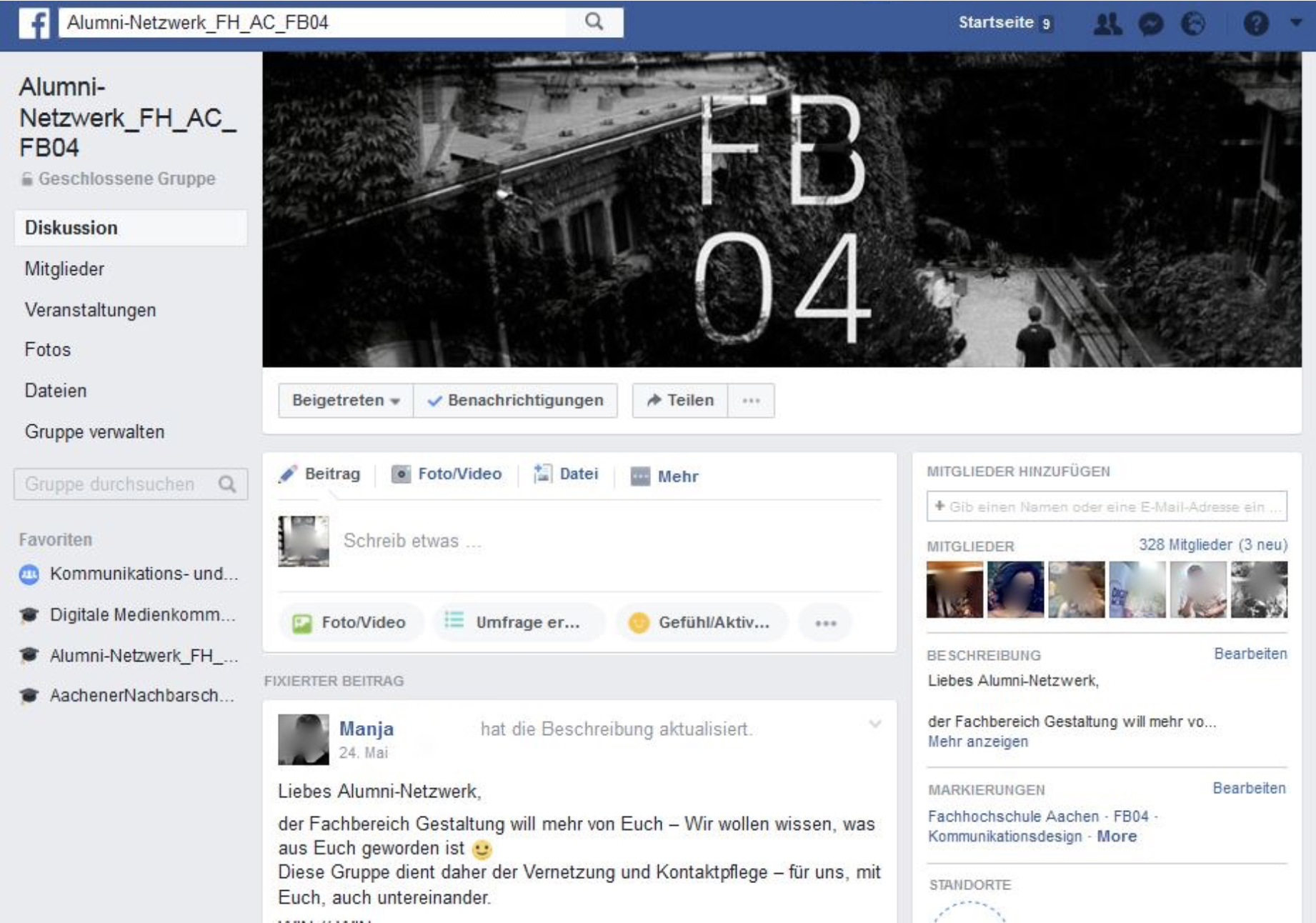Click Mehr anzeigen in the description
The height and width of the screenshot is (923, 1316).
coord(977,742)
